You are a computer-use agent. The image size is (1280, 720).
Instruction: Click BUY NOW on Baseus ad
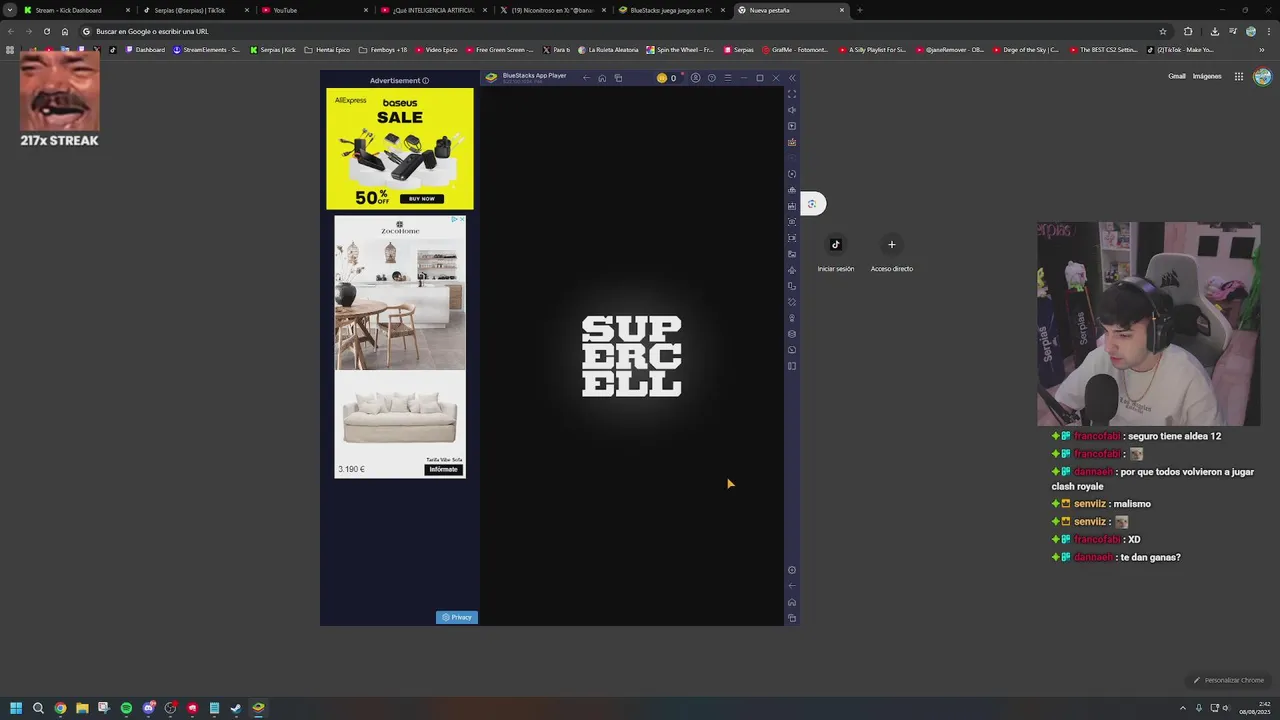pos(422,198)
